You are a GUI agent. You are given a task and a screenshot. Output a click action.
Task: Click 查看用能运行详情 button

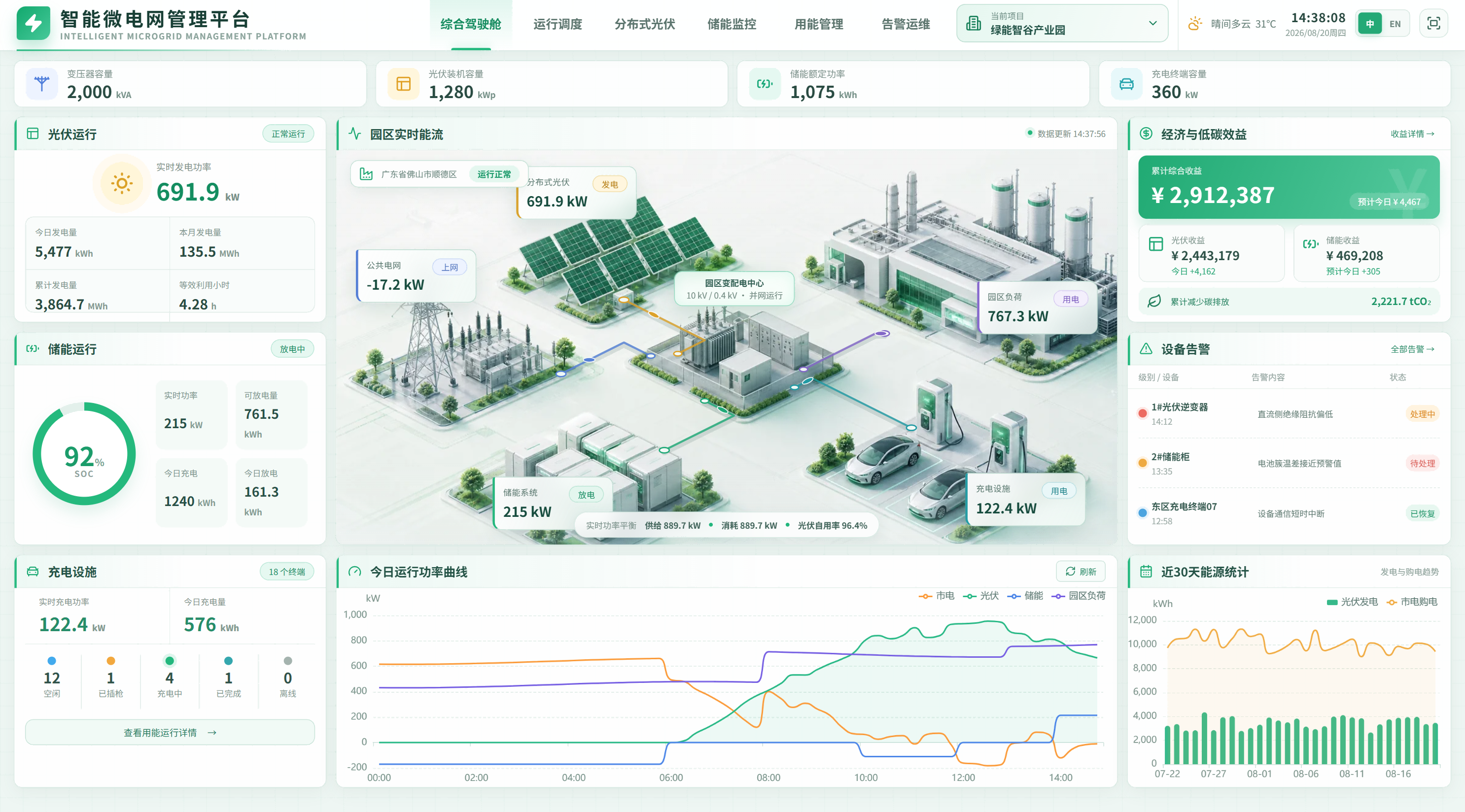[x=170, y=732]
